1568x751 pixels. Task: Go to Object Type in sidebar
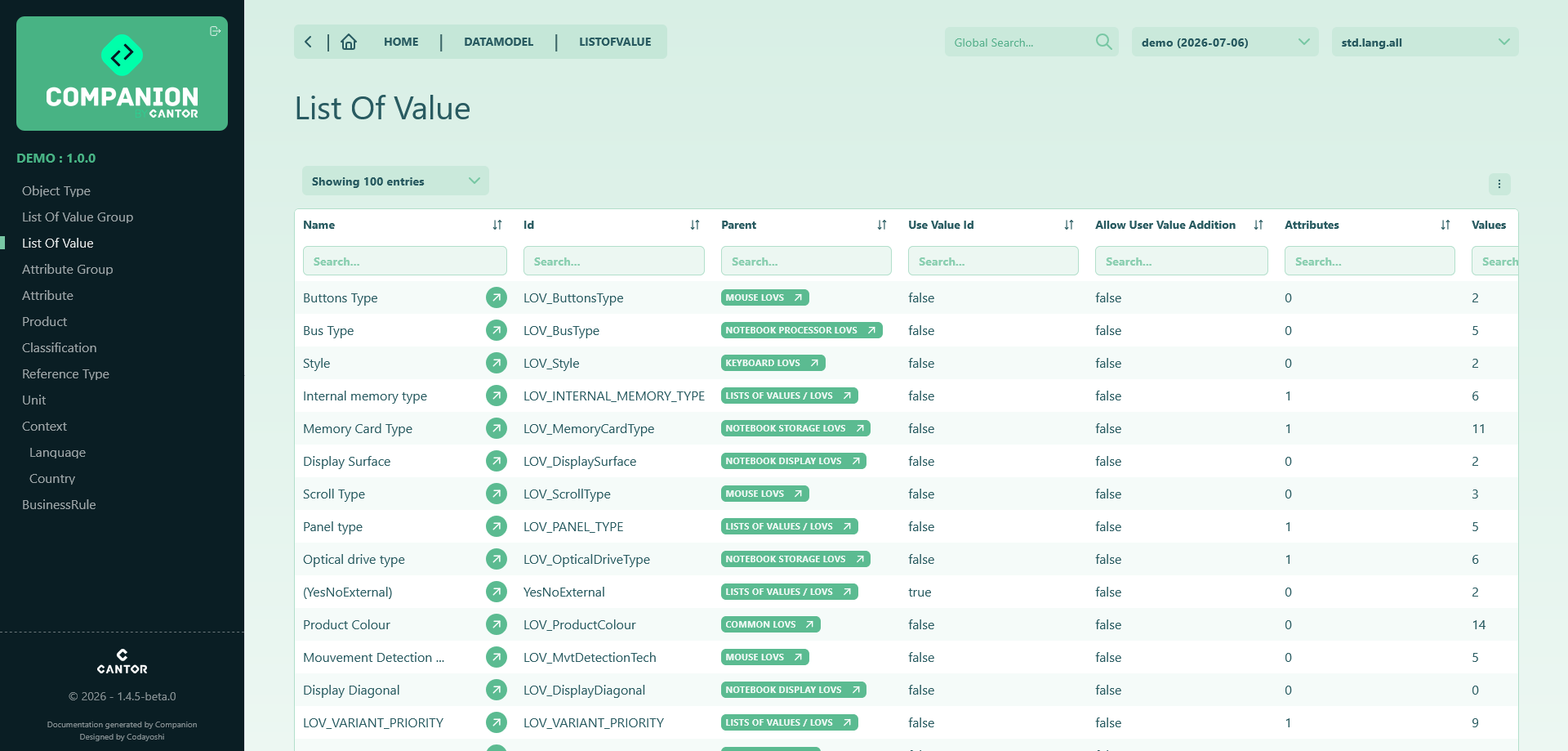56,190
